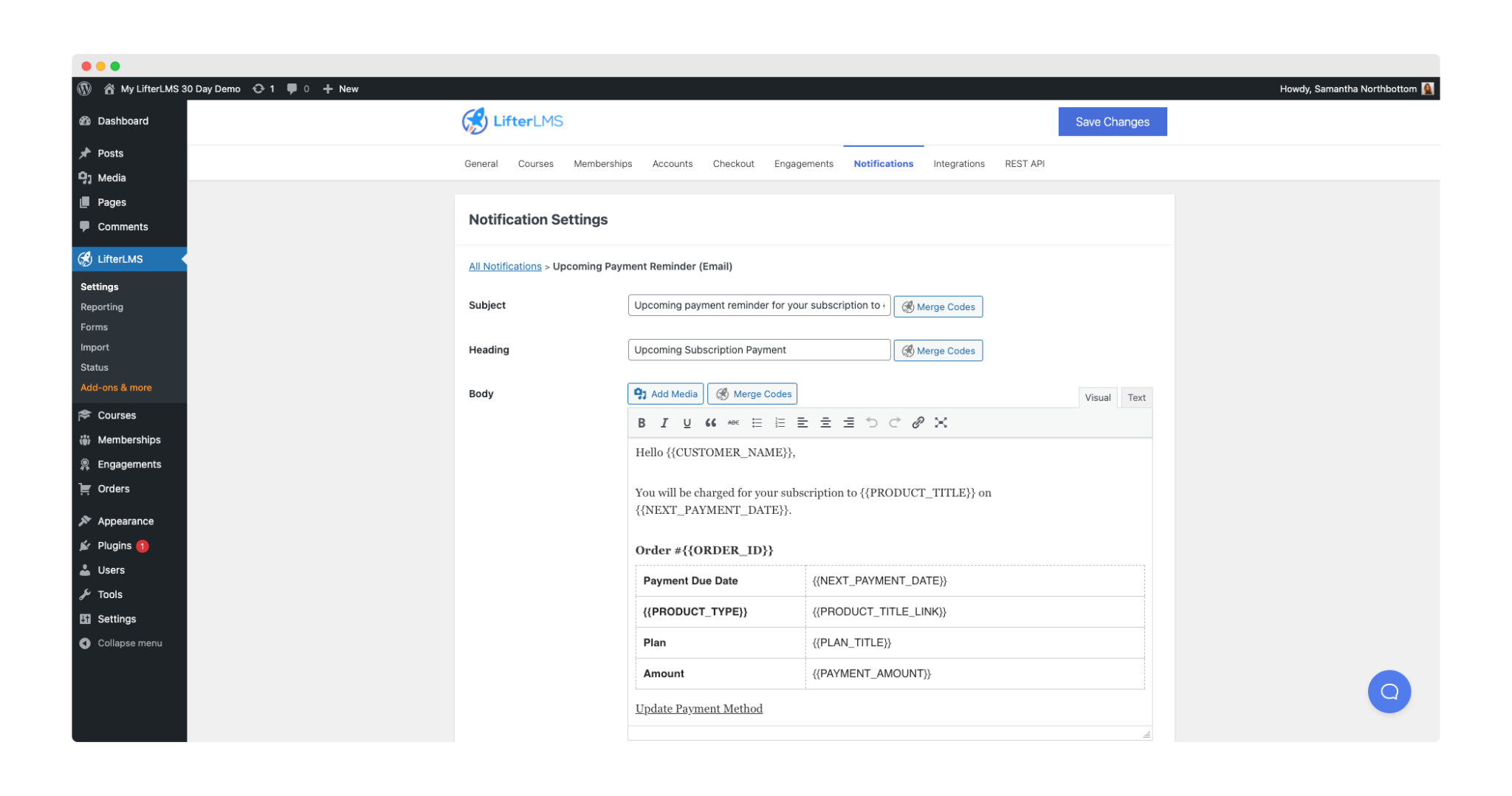Click the Save Changes button
1512x796 pixels.
(x=1112, y=121)
